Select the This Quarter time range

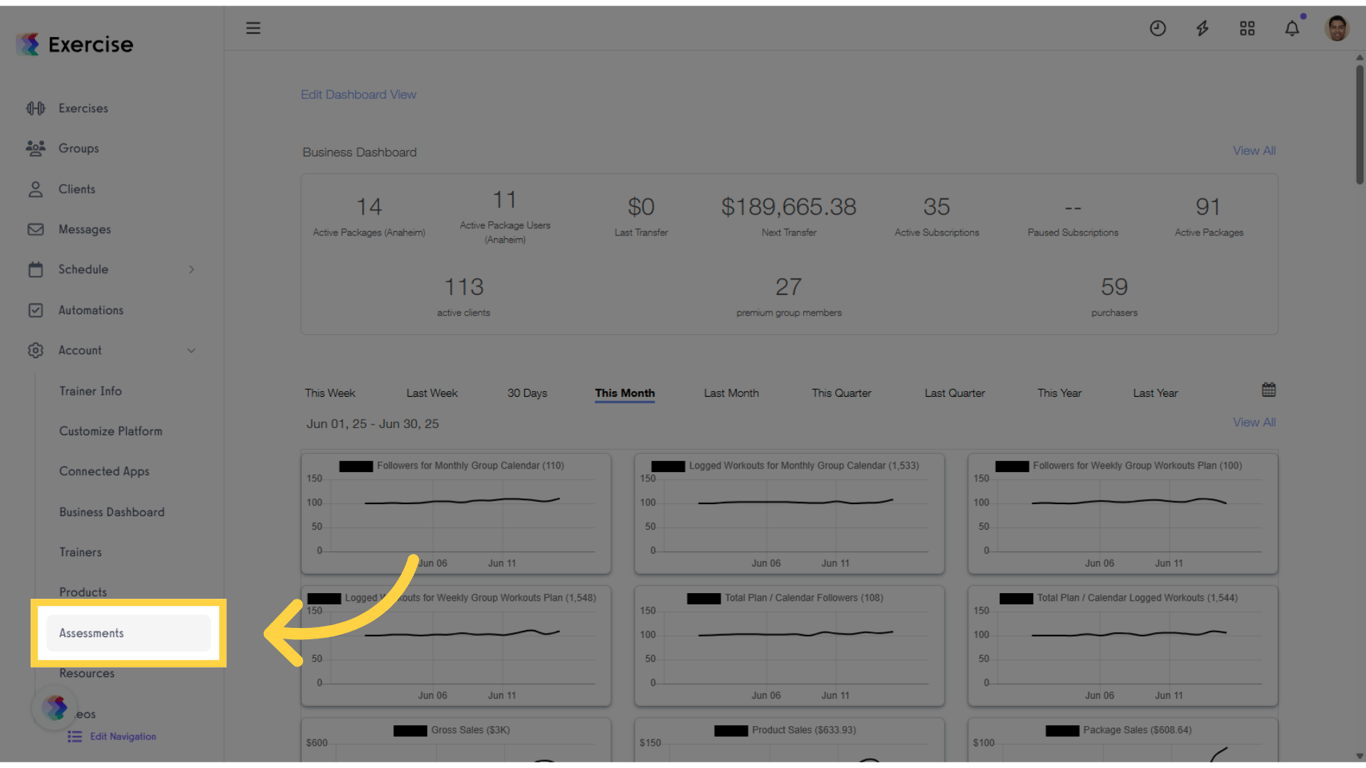[x=841, y=393]
